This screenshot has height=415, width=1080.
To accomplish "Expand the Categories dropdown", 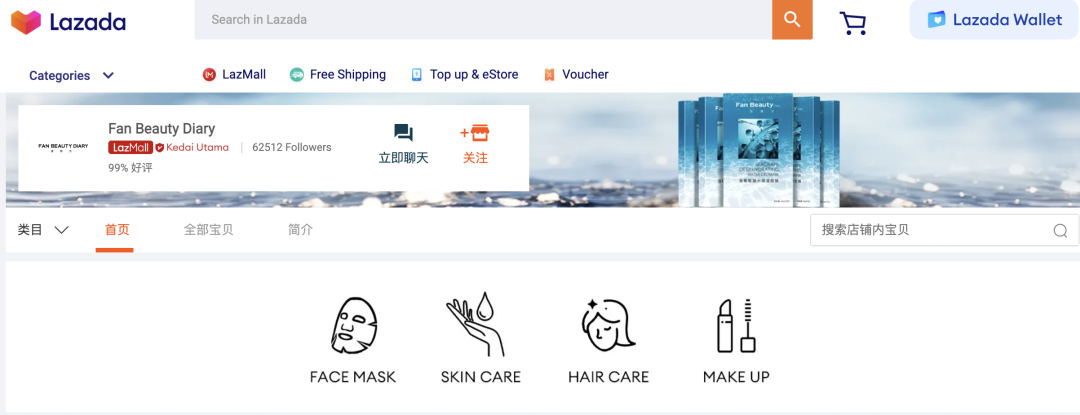I will pos(71,76).
